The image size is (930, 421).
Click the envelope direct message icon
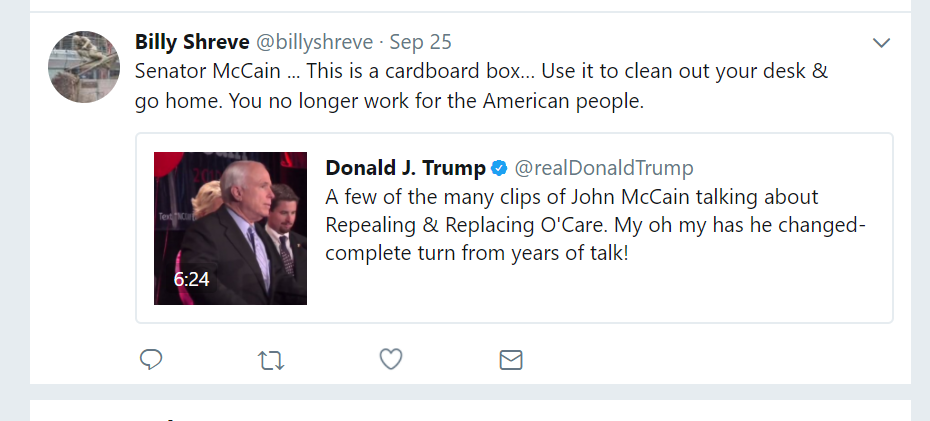(x=511, y=359)
